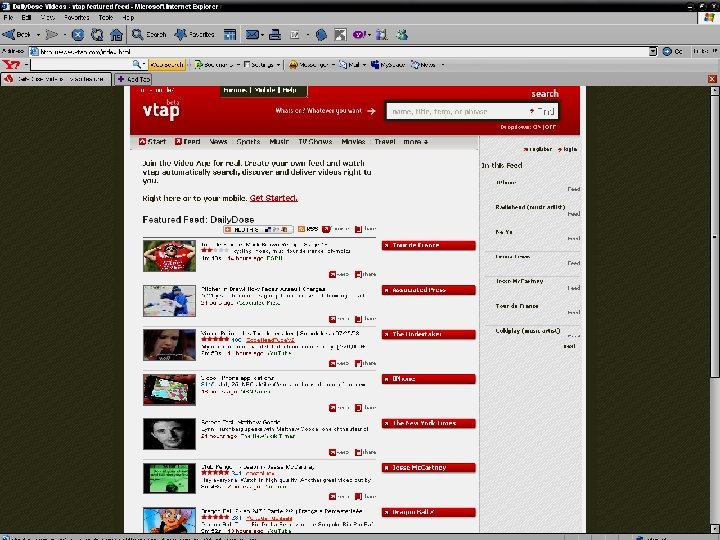Click the Get Started link
720x540 pixels.
point(274,198)
